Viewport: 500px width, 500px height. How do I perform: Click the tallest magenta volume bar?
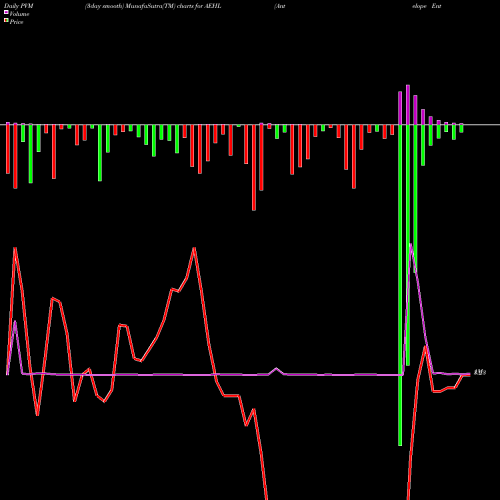click(x=408, y=105)
